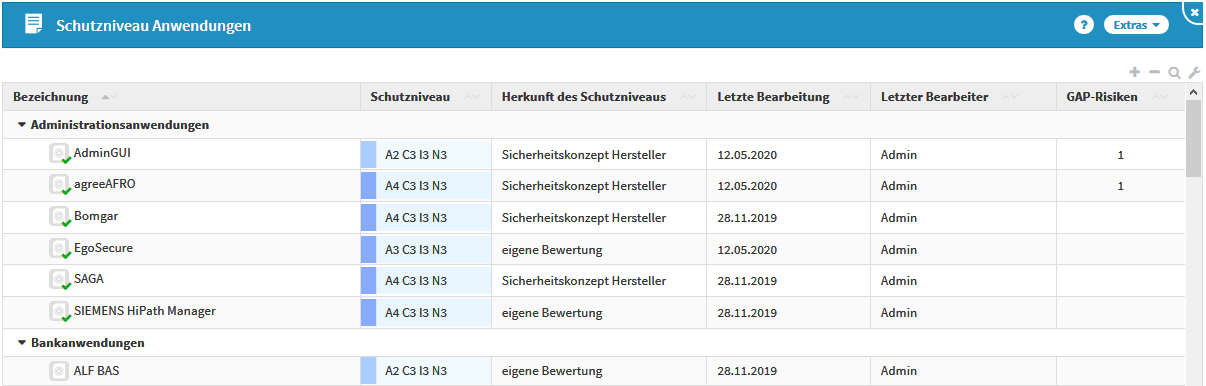Open the table search magnifier icon
This screenshot has width=1206, height=386.
1174,72
